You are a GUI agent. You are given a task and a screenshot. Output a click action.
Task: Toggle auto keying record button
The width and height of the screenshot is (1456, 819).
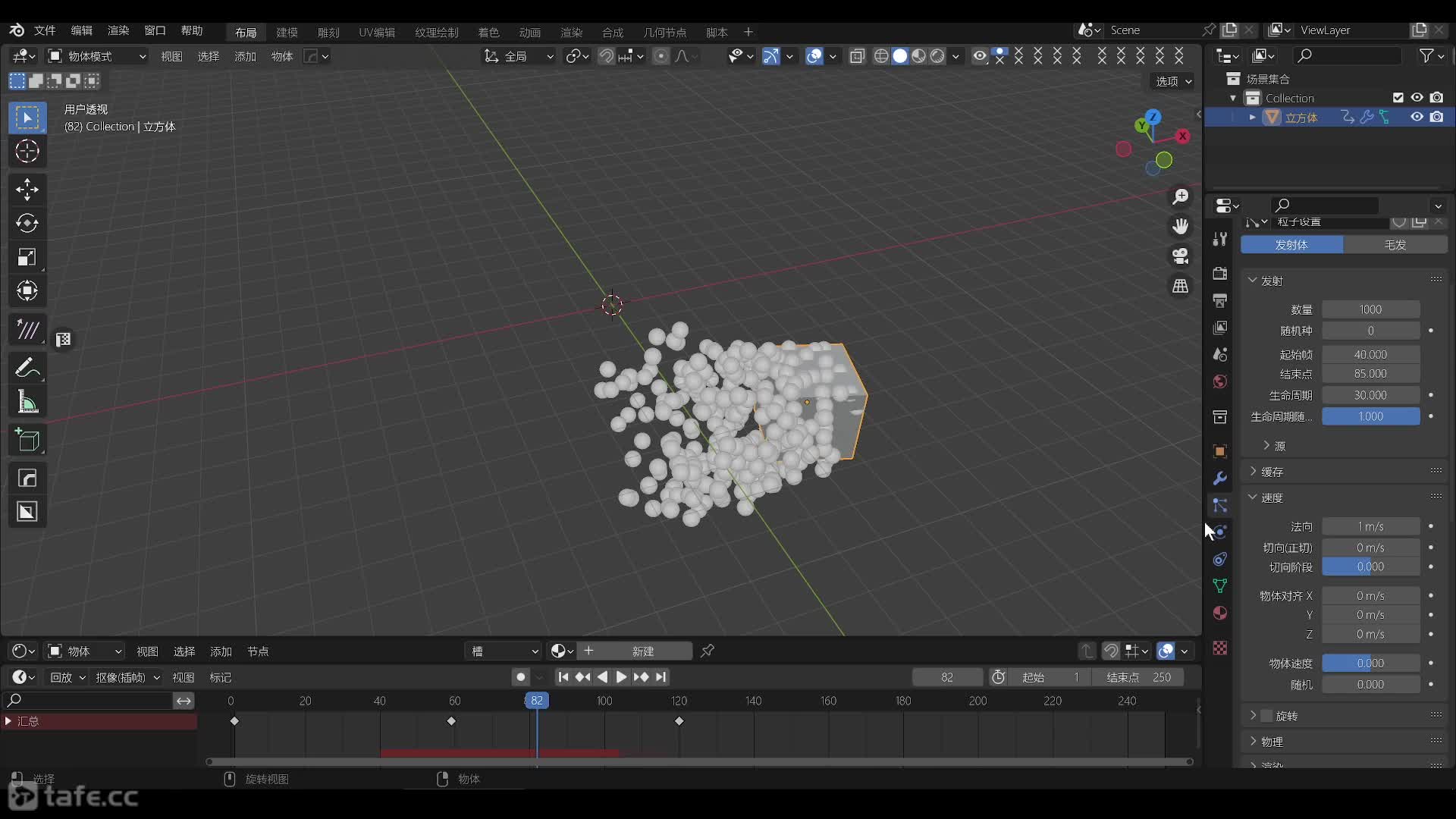(520, 677)
